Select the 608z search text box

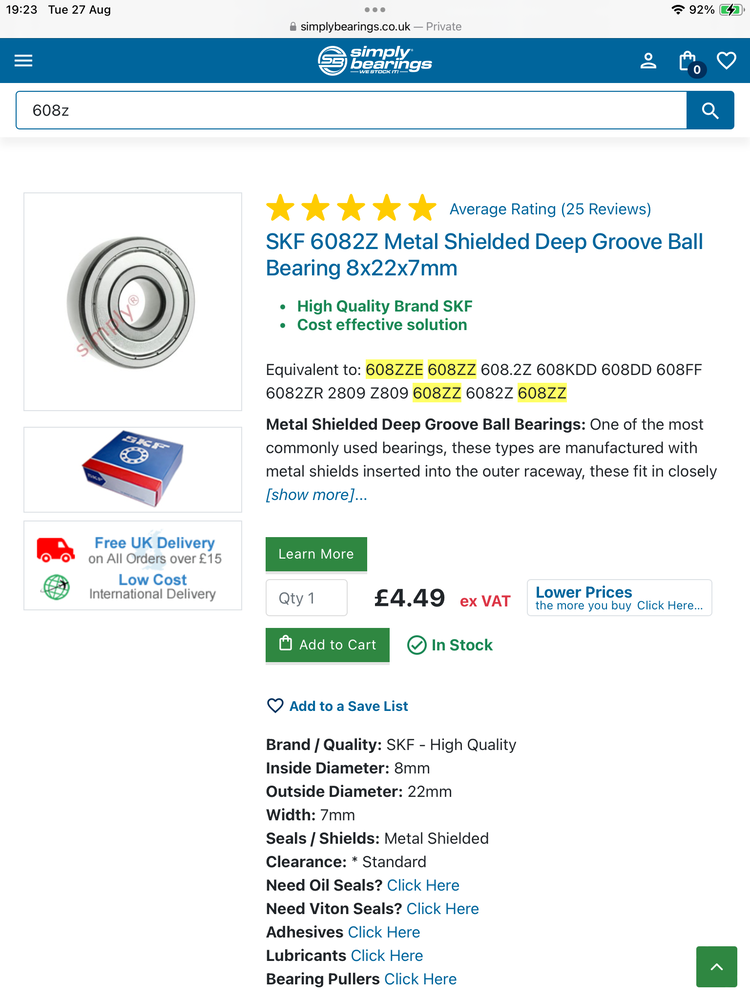pyautogui.click(x=351, y=110)
